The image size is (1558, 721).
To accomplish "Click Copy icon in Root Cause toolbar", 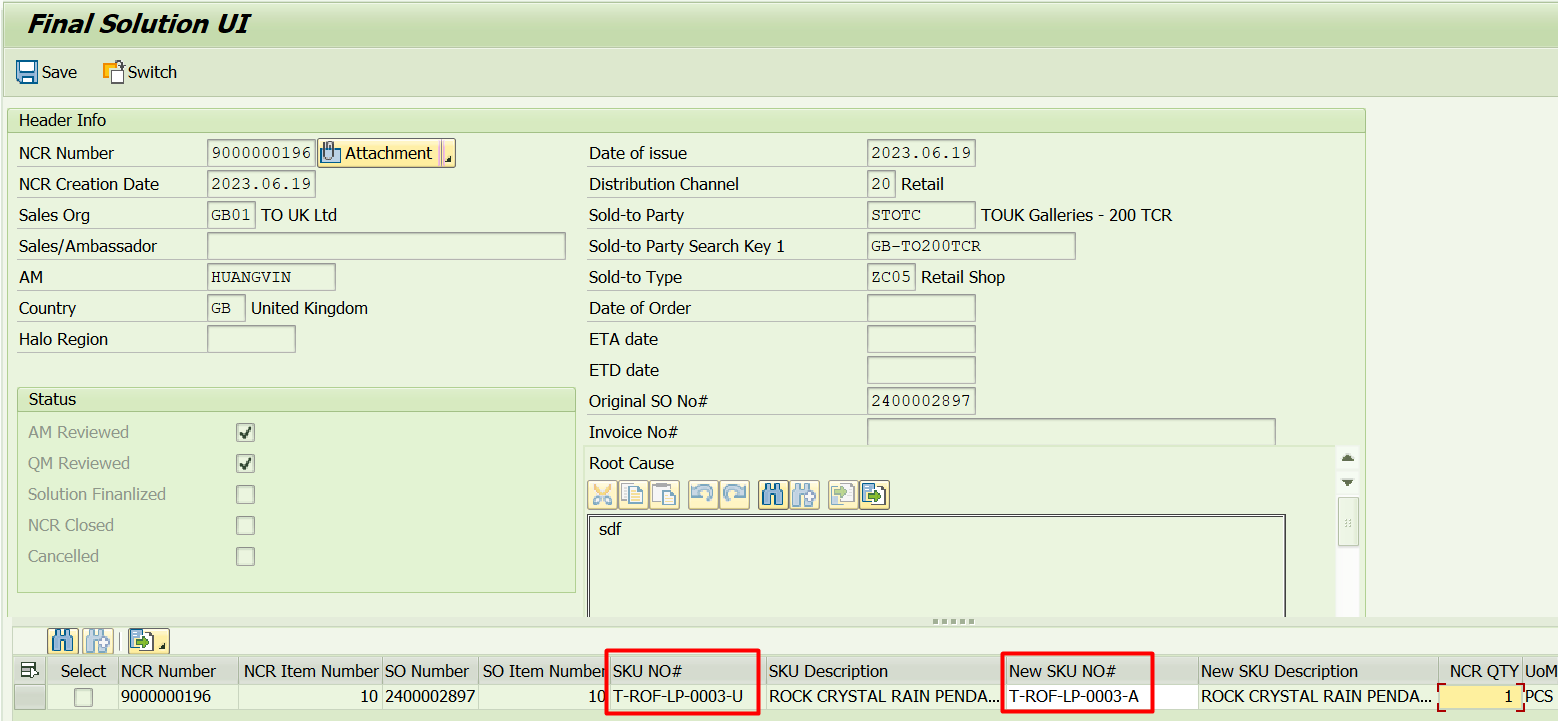I will pyautogui.click(x=633, y=494).
